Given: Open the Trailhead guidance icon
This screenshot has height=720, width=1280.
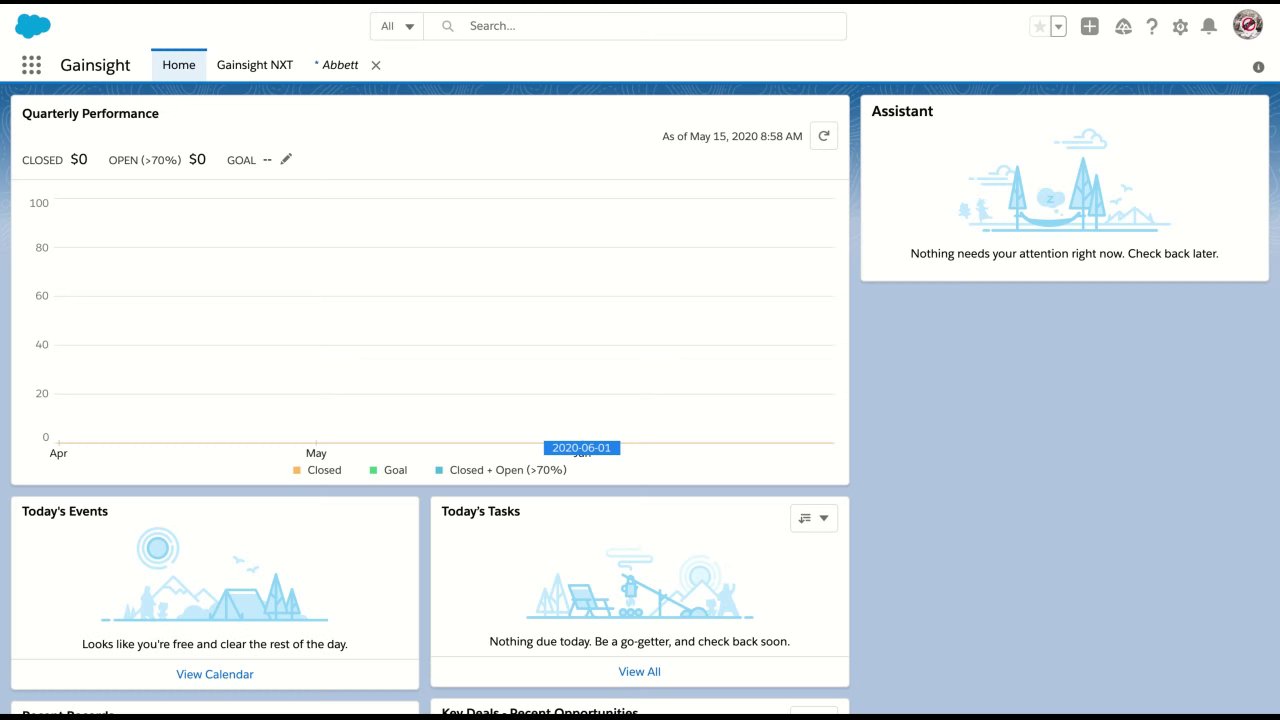Looking at the screenshot, I should (1123, 27).
